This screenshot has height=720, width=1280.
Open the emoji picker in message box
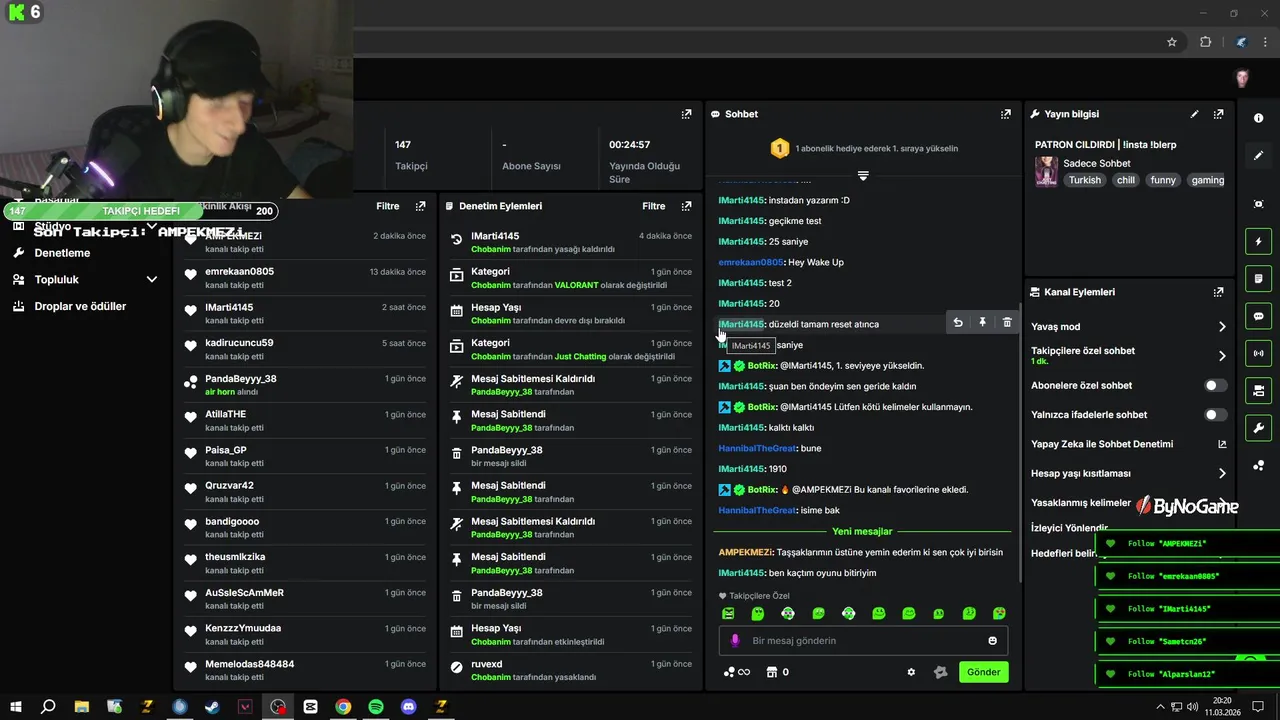coord(993,641)
